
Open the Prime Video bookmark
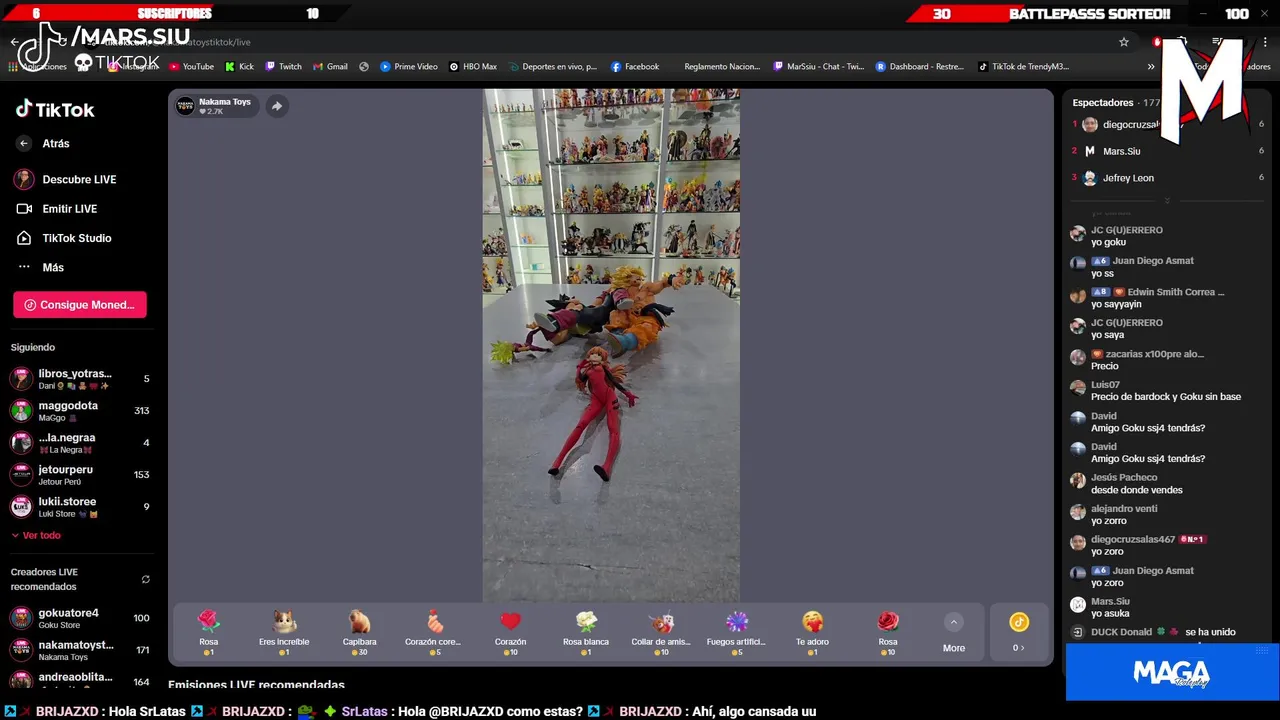[x=408, y=67]
